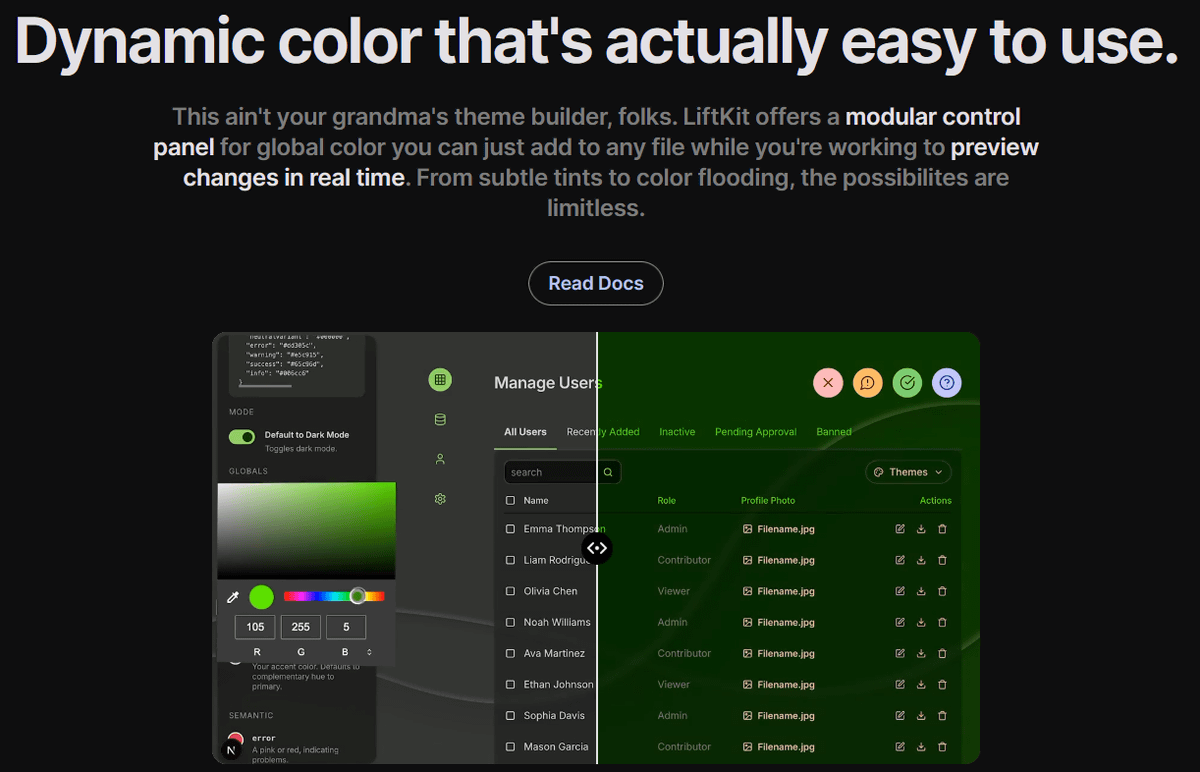Screen dimensions: 1200x772
Task: Pick a color with eyedropper tool
Action: (233, 597)
